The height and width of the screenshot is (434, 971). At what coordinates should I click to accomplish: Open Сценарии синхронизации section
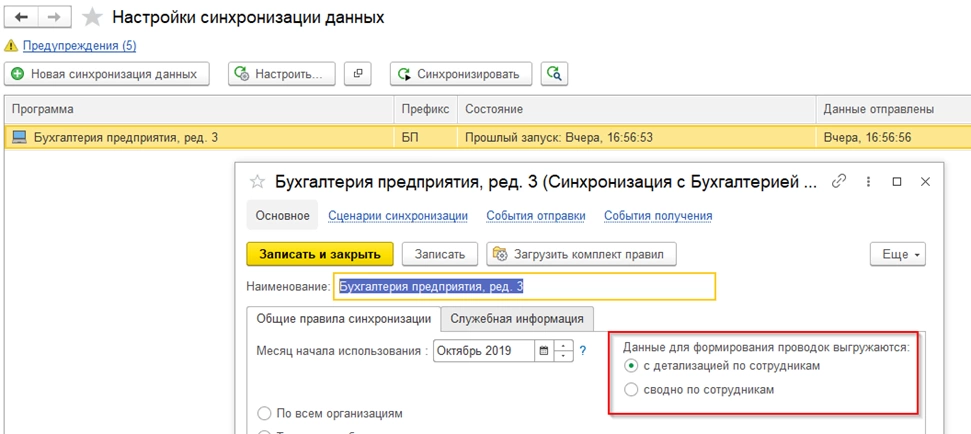(398, 215)
